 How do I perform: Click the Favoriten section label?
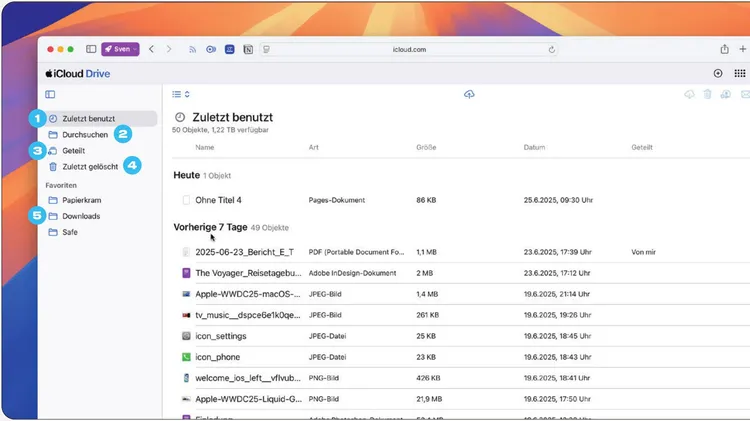61,185
